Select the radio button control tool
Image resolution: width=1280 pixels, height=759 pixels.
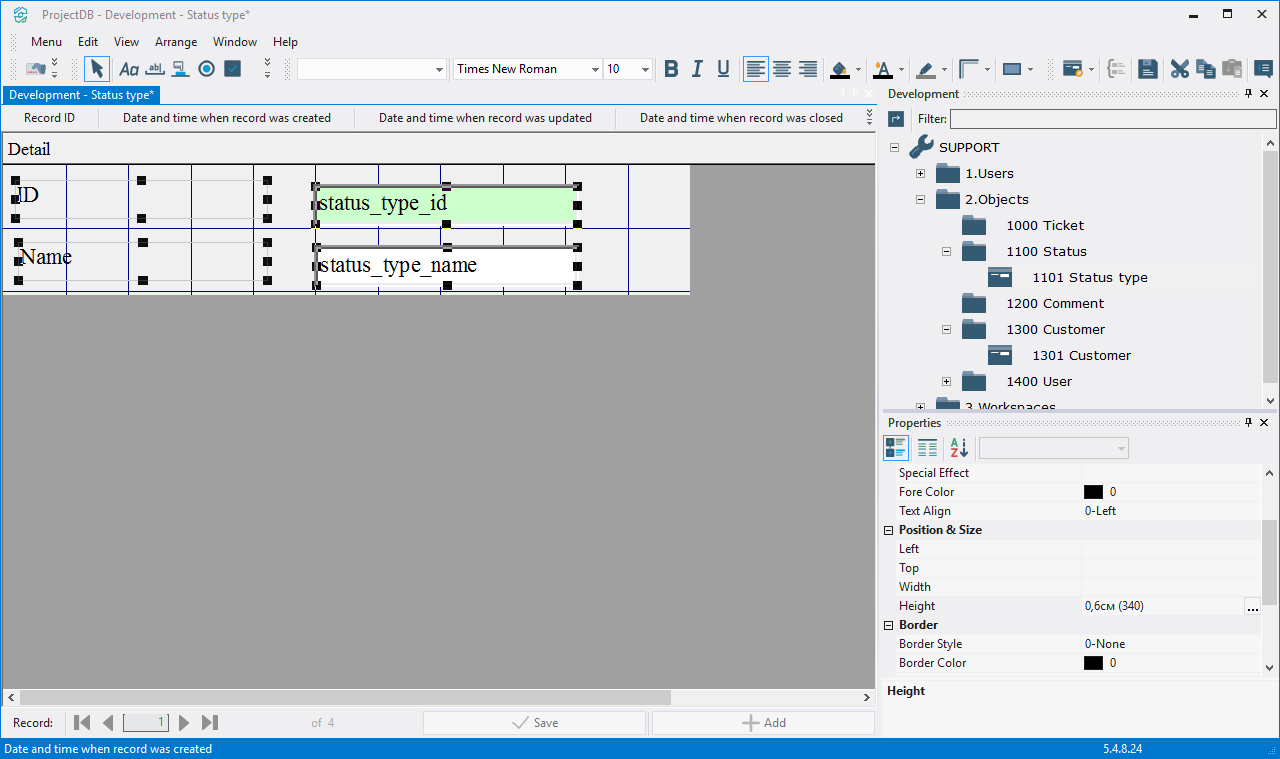tap(206, 69)
